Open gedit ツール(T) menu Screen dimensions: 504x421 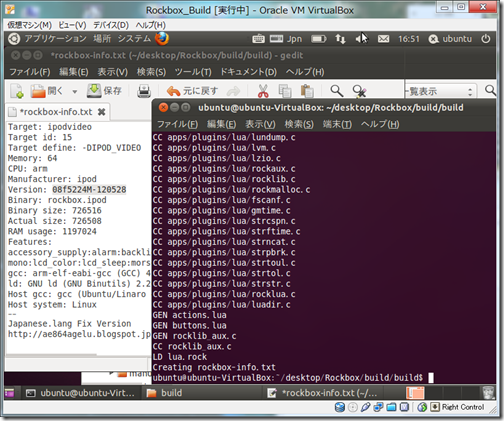point(193,72)
